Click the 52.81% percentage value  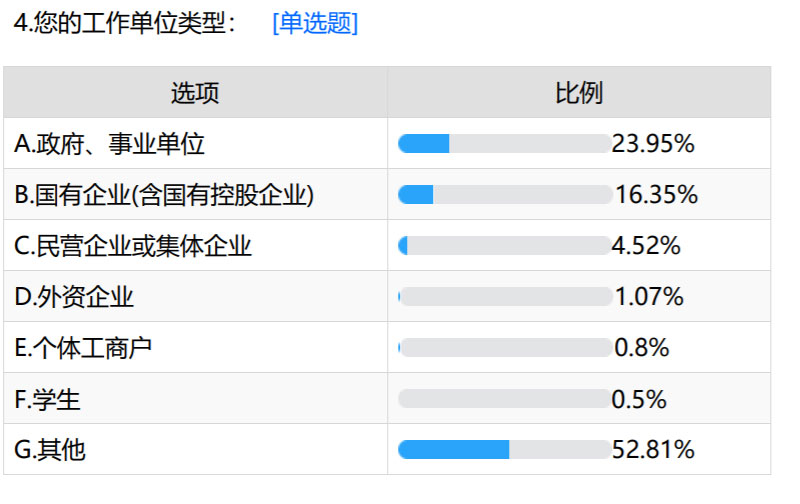point(653,450)
